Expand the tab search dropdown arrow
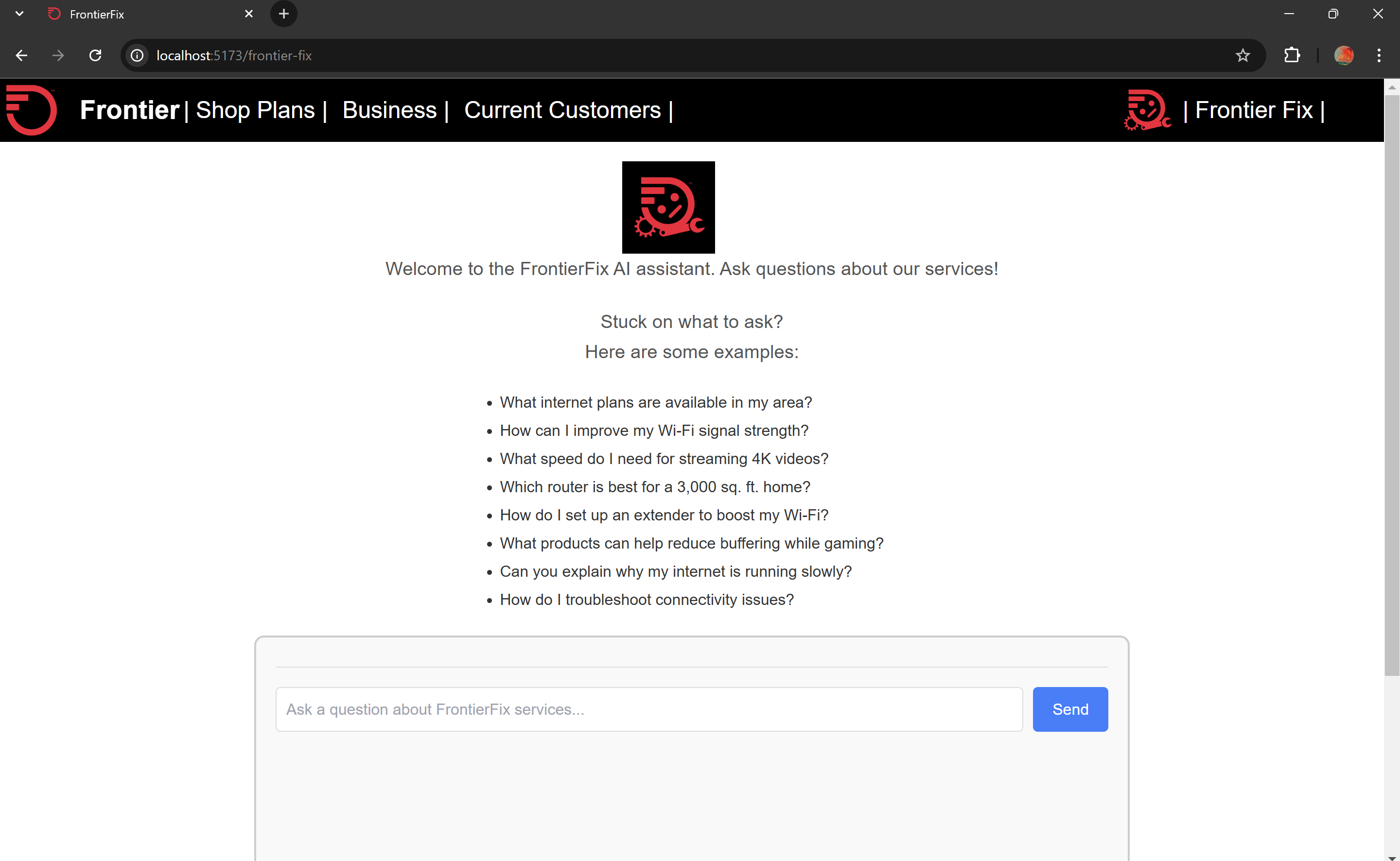The width and height of the screenshot is (1400, 861). (x=19, y=14)
